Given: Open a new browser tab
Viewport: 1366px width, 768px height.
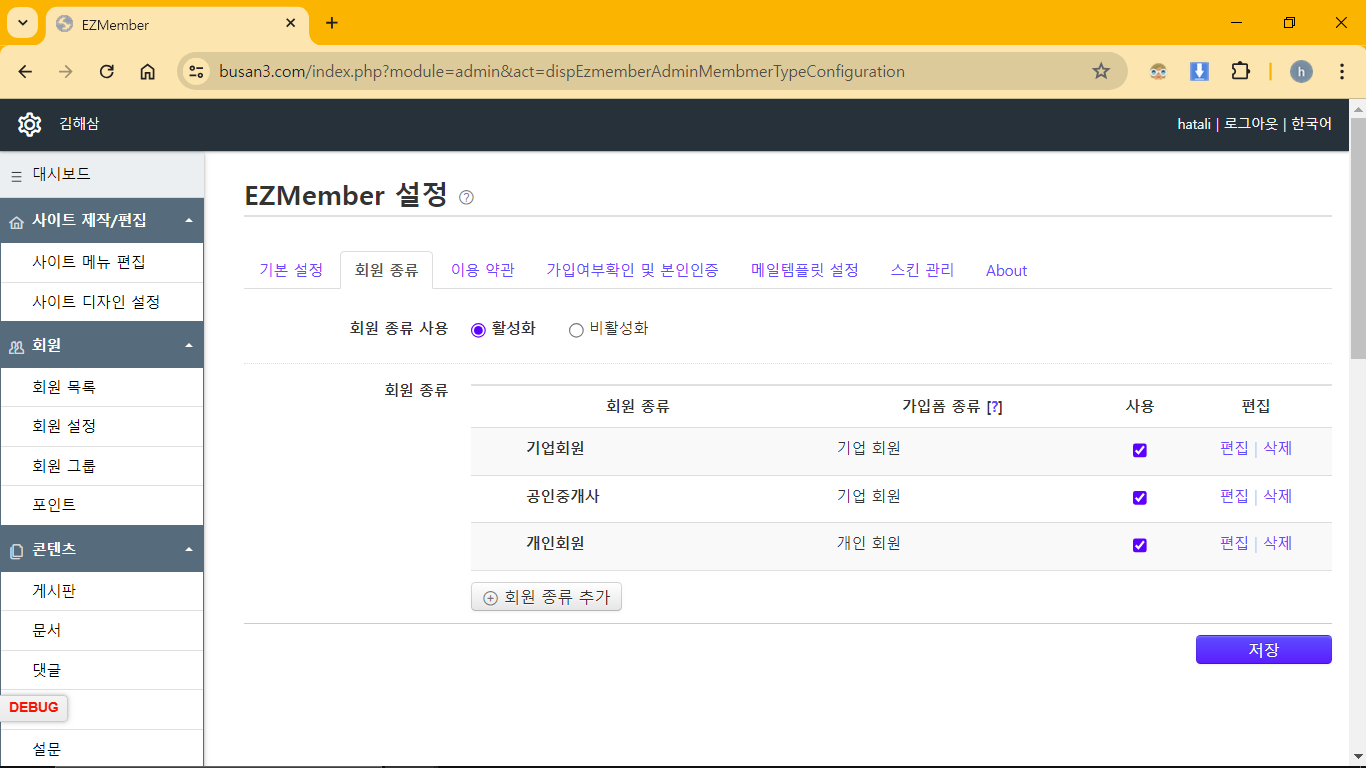Looking at the screenshot, I should [x=332, y=23].
